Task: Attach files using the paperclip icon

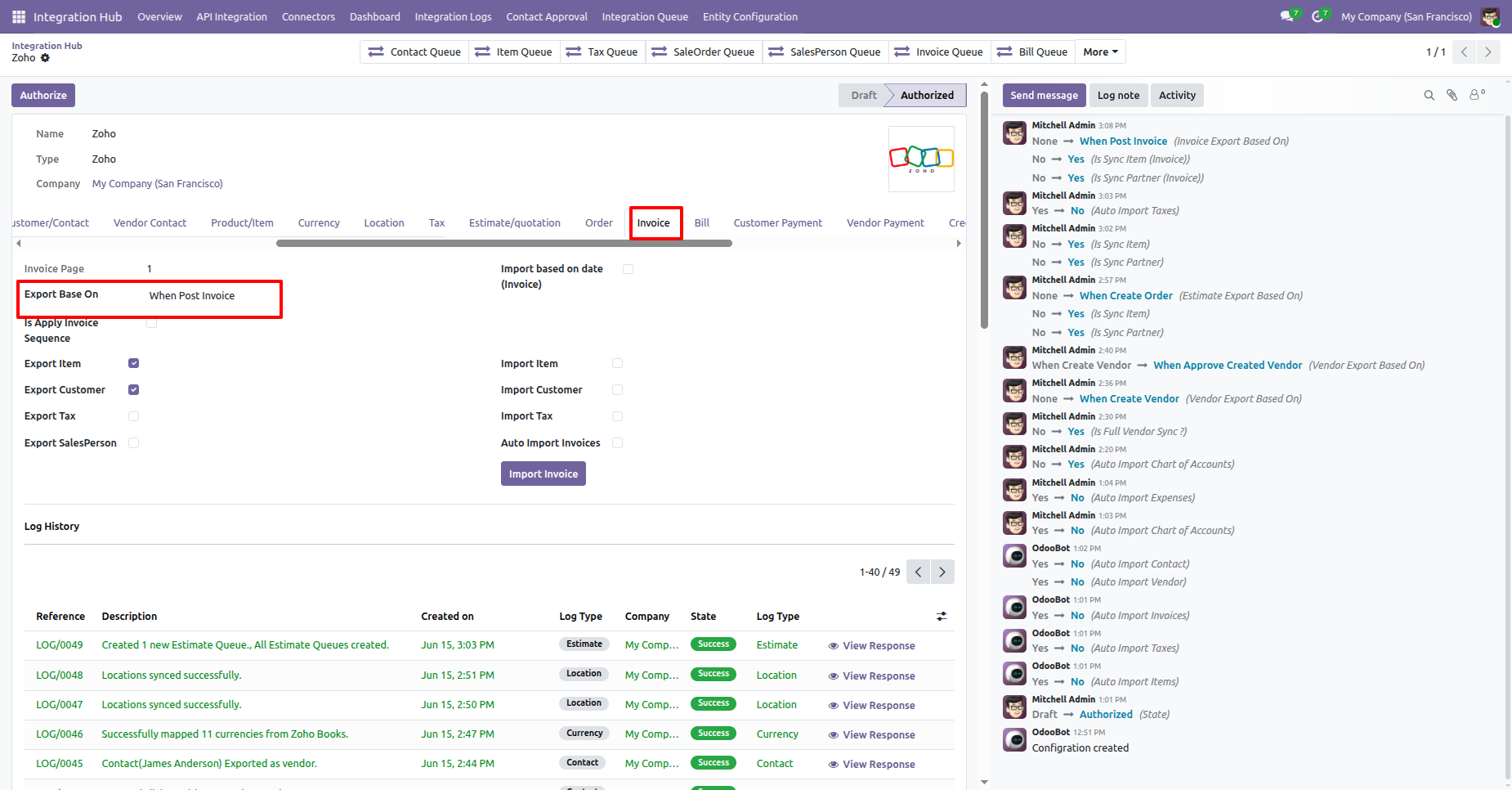Action: click(1452, 96)
